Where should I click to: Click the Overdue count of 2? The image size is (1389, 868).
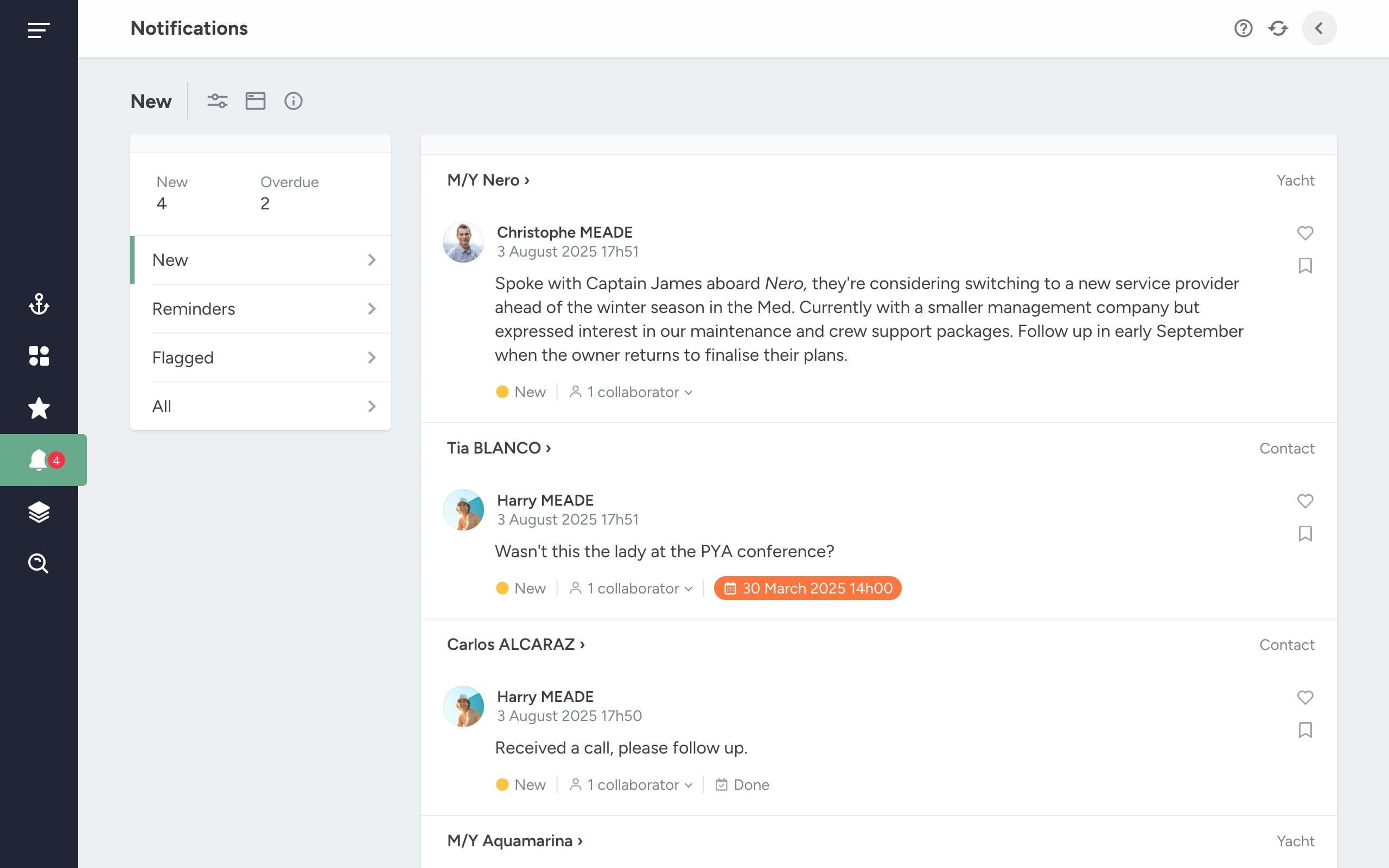coord(265,204)
